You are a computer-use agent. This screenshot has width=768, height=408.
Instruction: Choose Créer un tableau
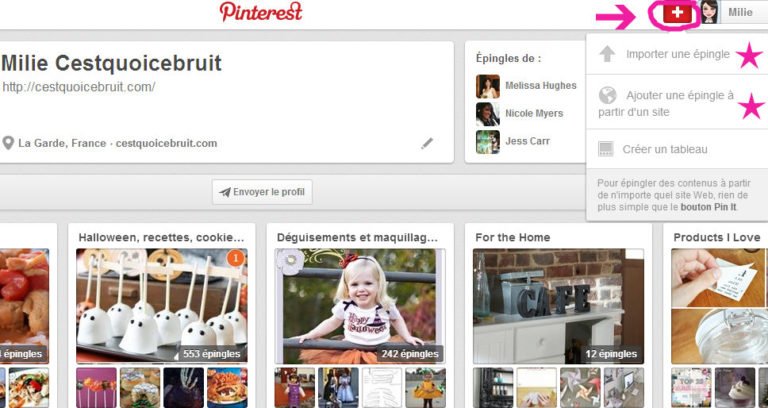[x=665, y=149]
